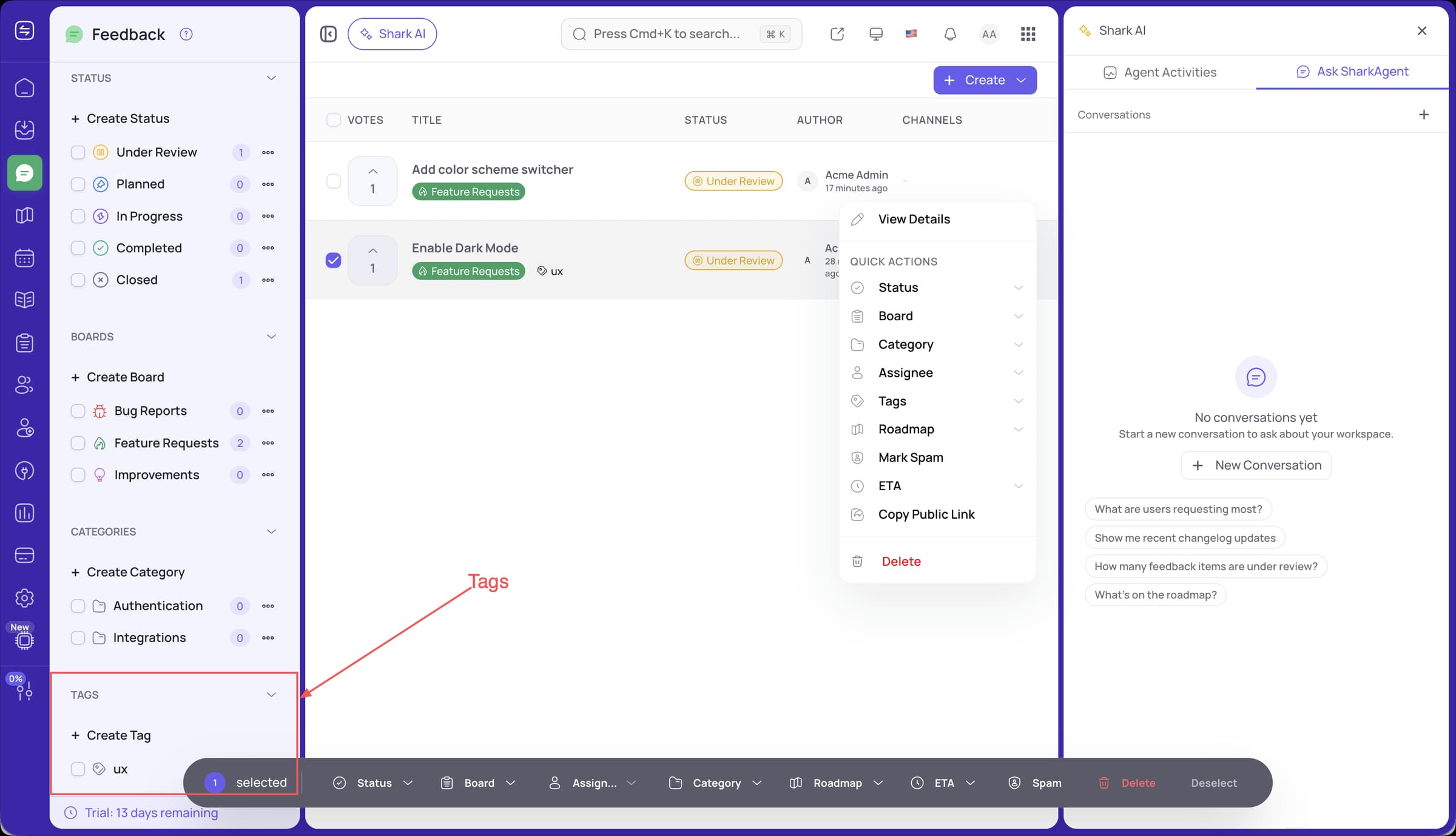
Task: Open the home icon in left sidebar
Action: point(24,88)
